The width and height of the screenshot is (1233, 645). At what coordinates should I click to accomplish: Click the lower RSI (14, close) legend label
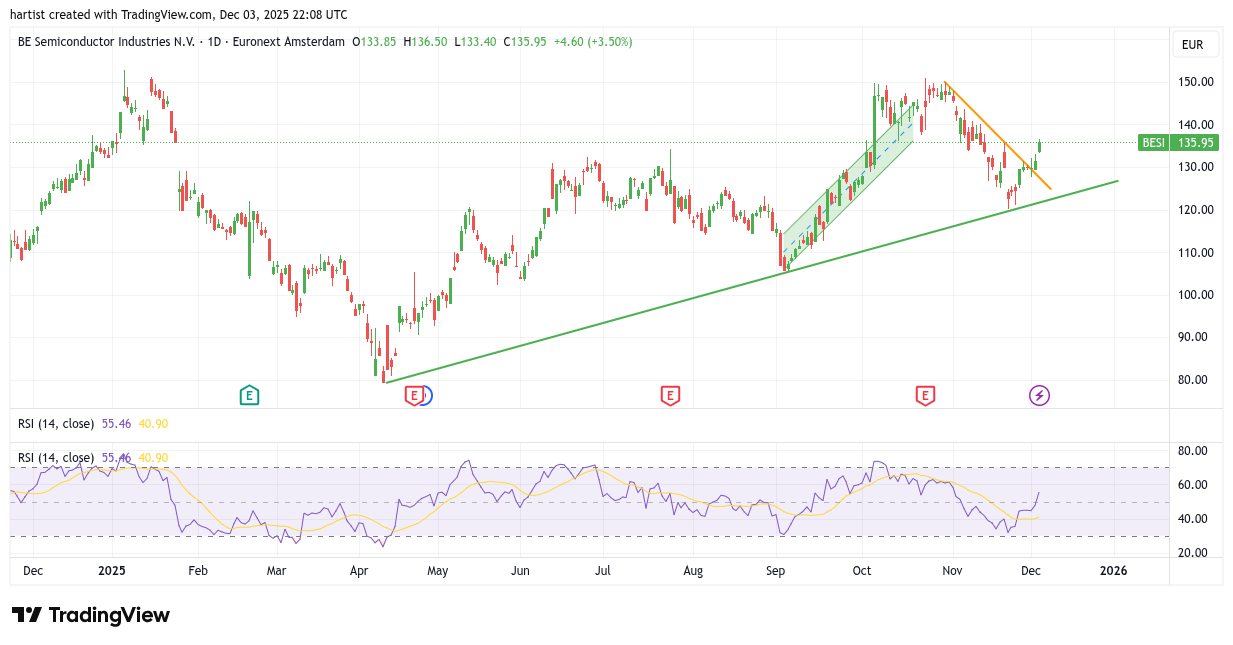[56, 458]
